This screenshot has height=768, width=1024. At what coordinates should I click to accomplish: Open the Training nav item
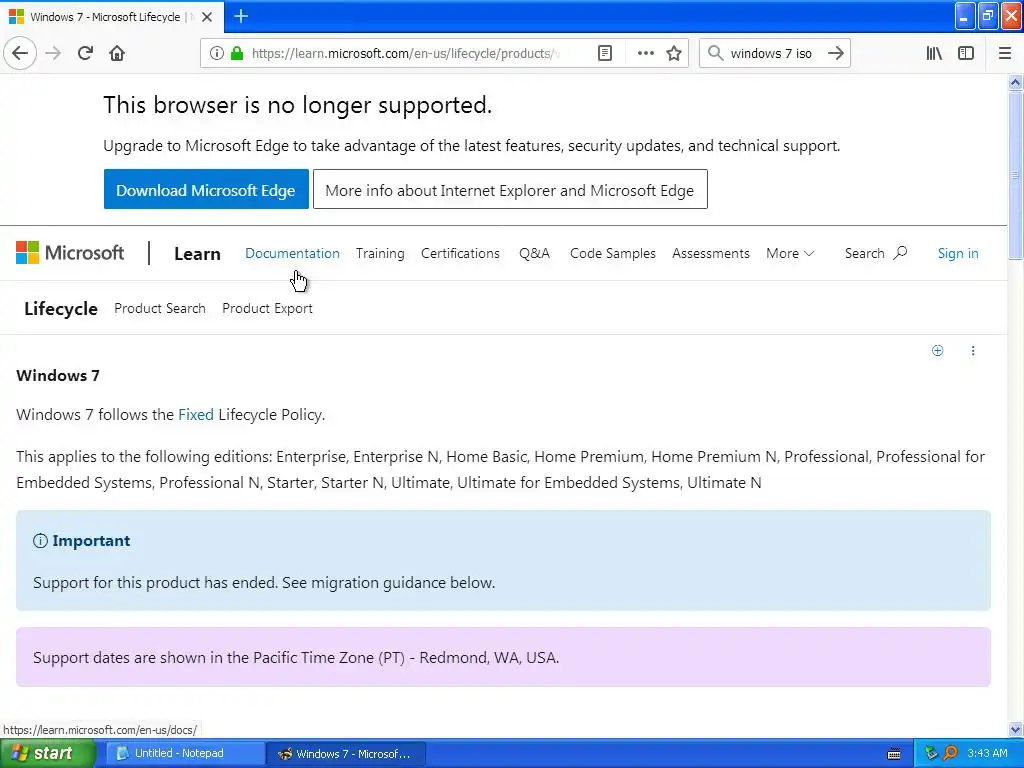(x=380, y=253)
